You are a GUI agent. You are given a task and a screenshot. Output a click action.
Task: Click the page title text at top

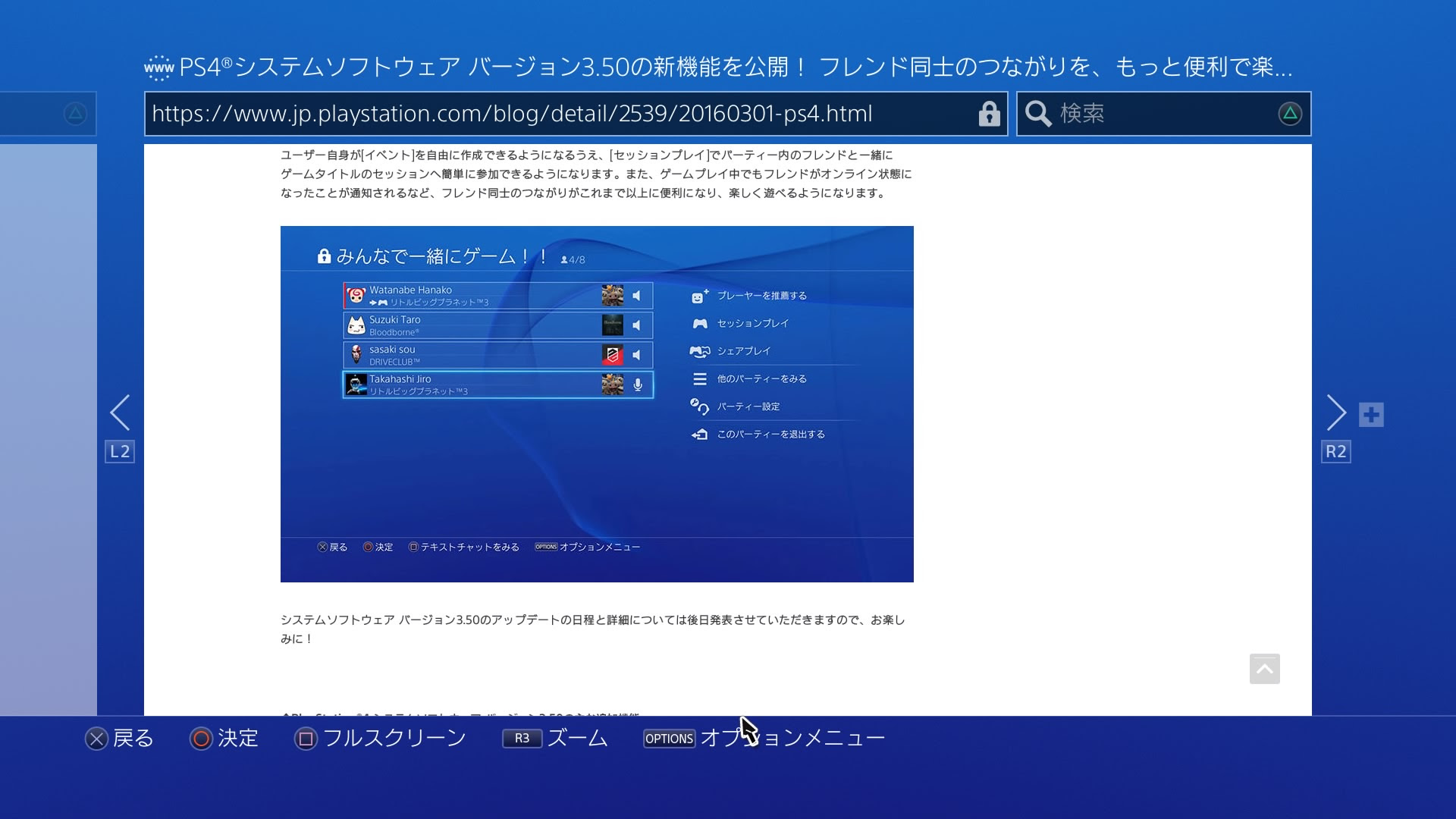(736, 67)
